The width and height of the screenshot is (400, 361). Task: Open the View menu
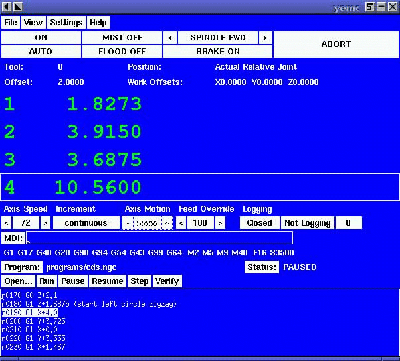33,23
